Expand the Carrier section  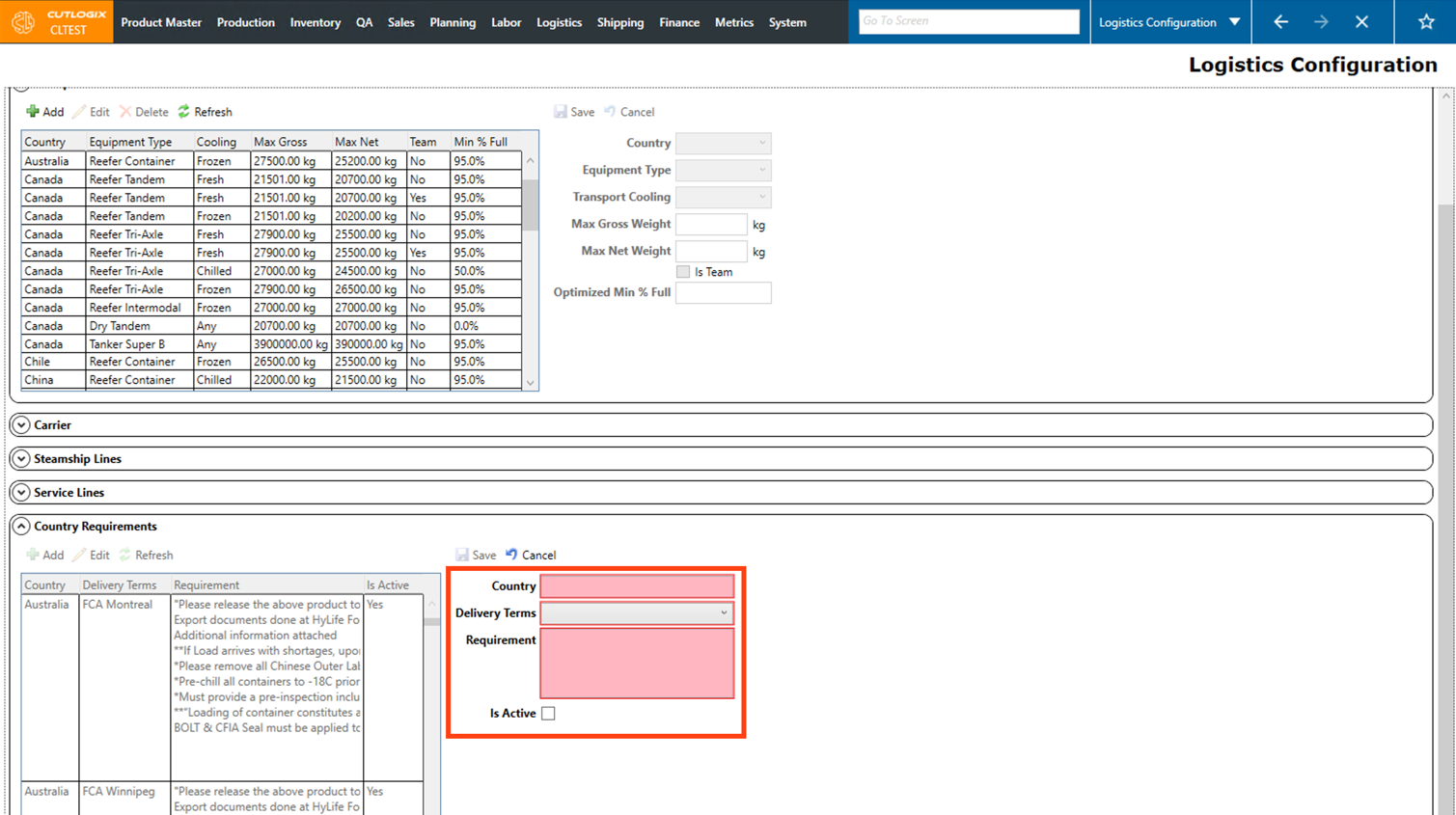(x=21, y=425)
